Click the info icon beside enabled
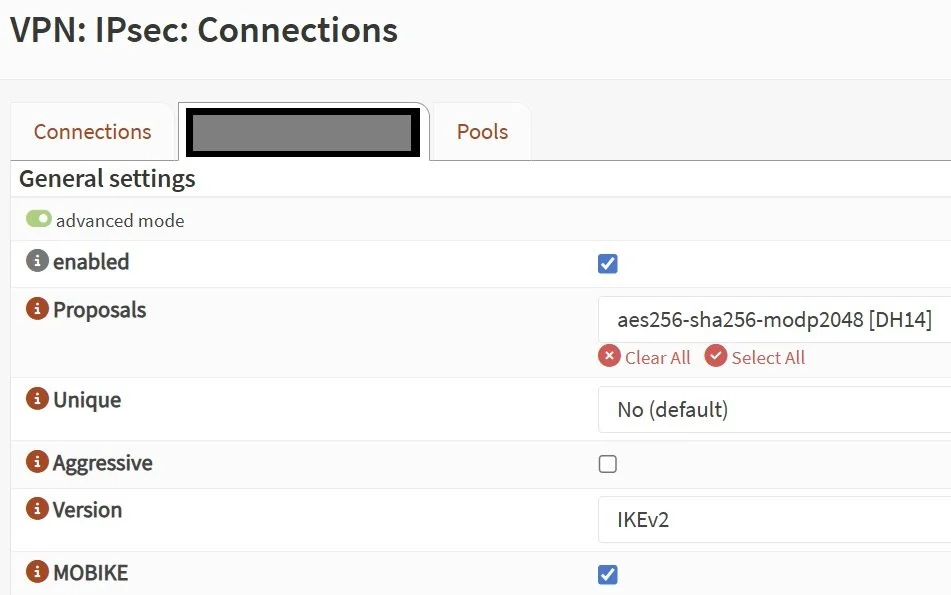 [x=37, y=261]
